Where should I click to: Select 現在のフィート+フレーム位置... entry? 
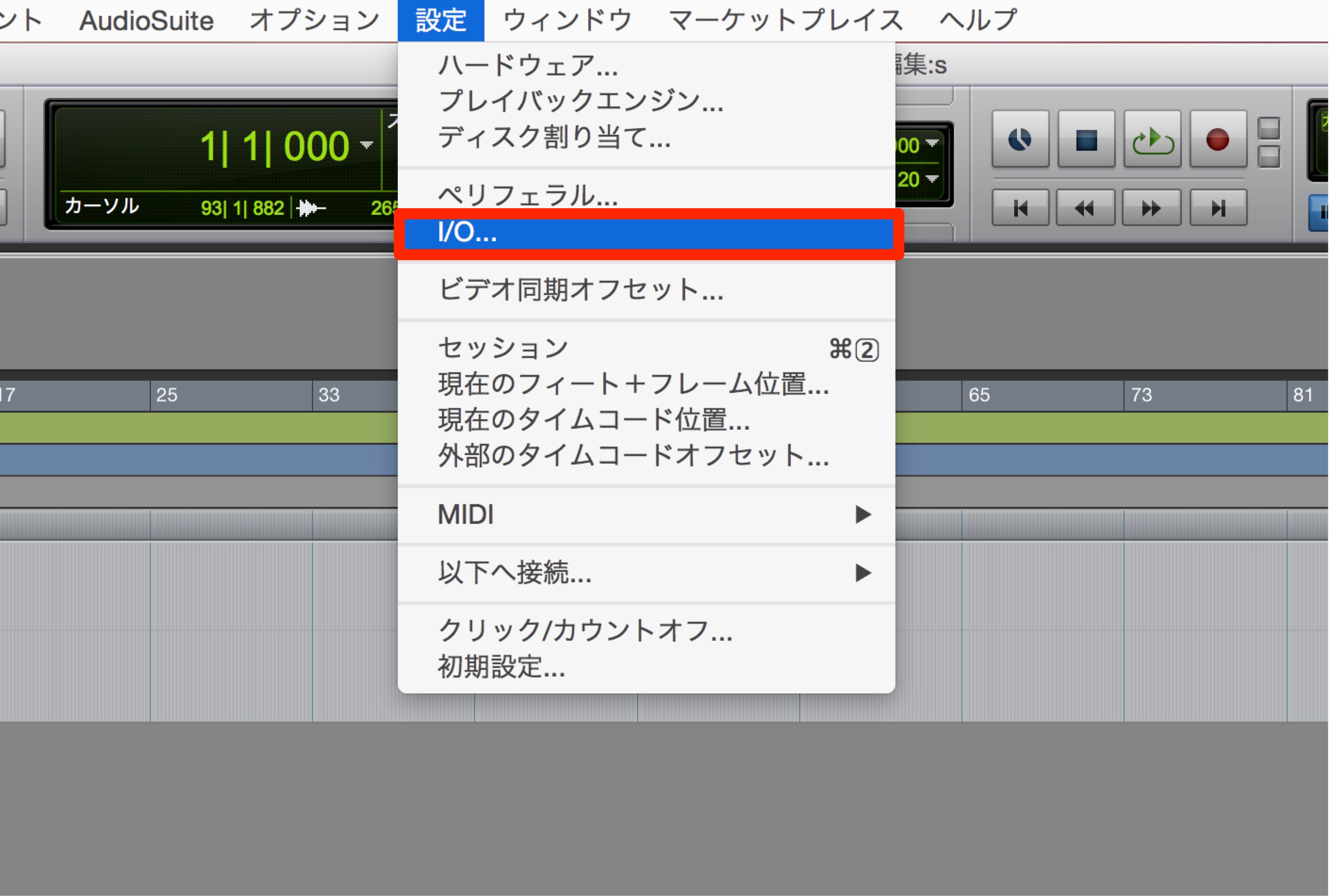tap(646, 384)
